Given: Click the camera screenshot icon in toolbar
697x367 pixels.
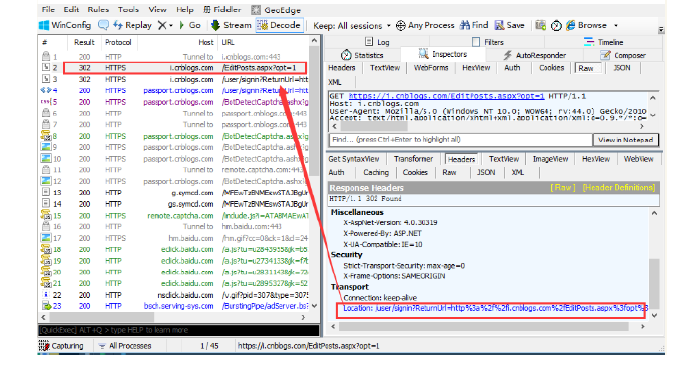Looking at the screenshot, I should click(x=540, y=25).
